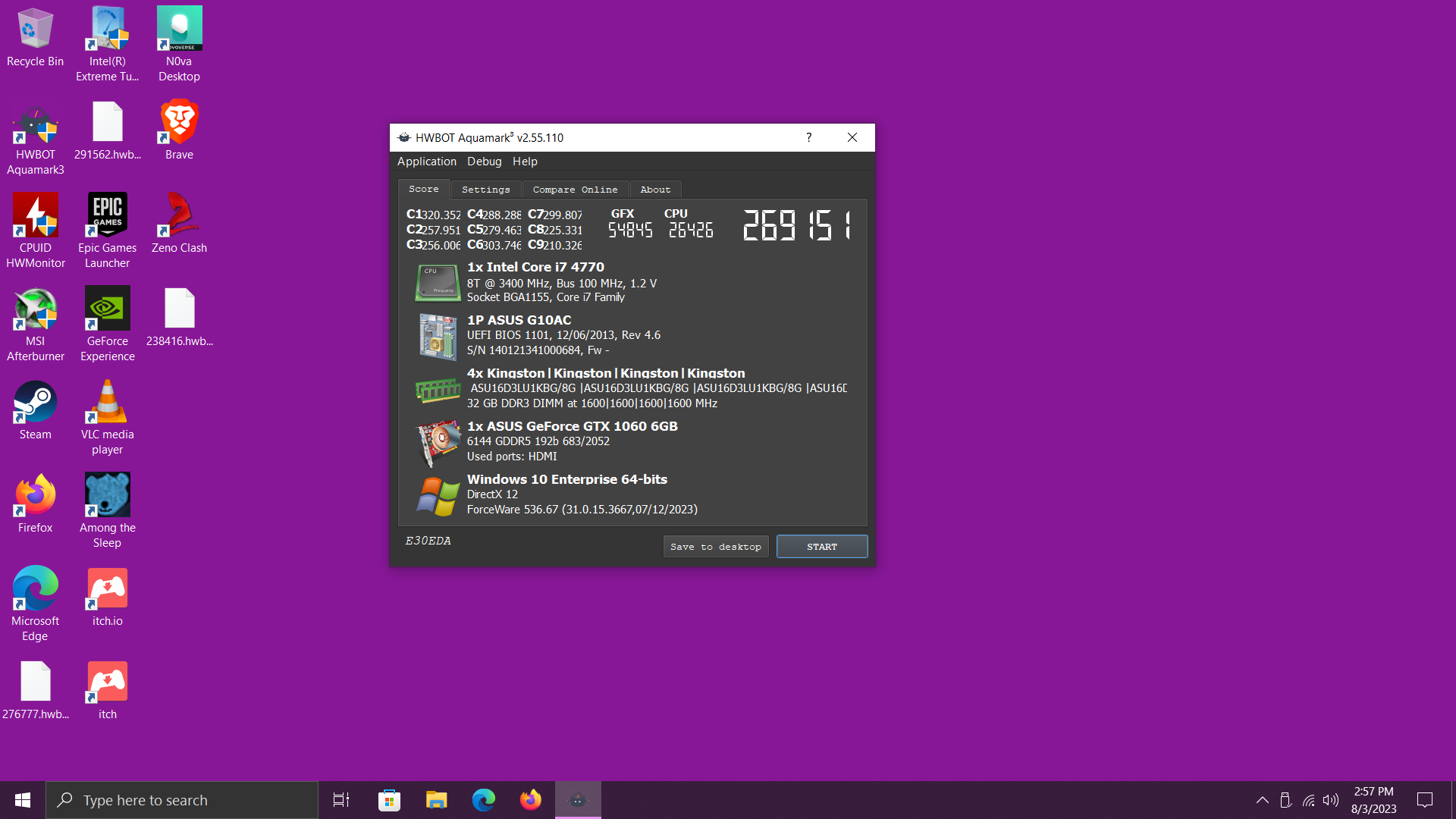Select the itch desktop shortcut

point(107,690)
